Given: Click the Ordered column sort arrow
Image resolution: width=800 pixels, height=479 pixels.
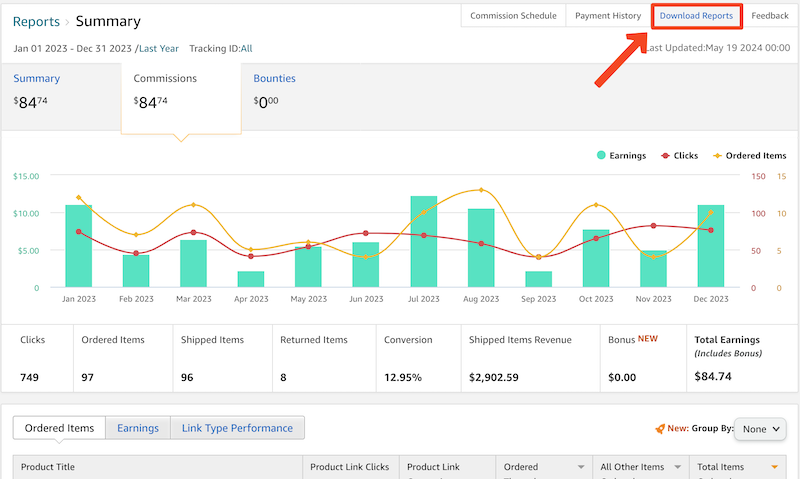Looking at the screenshot, I should pos(580,467).
